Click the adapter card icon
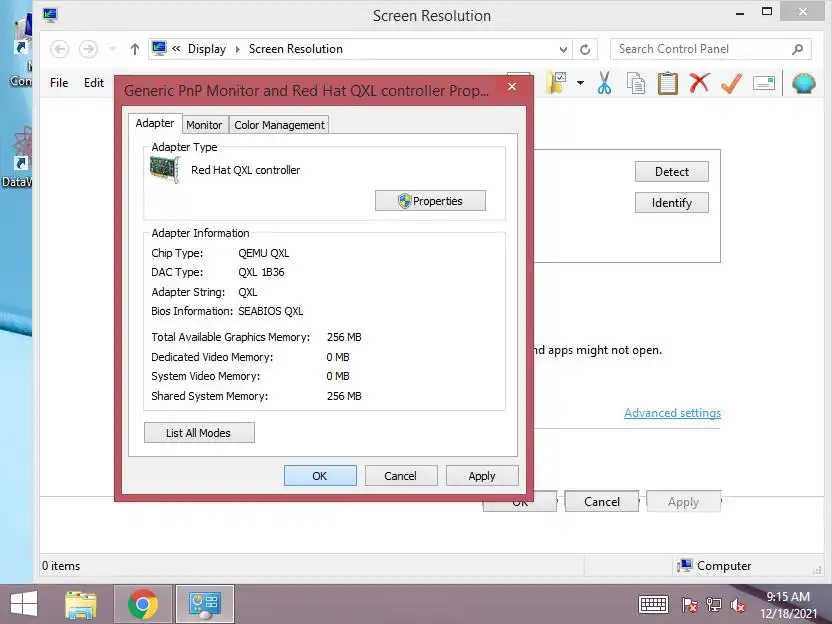The image size is (832, 624). pyautogui.click(x=165, y=170)
